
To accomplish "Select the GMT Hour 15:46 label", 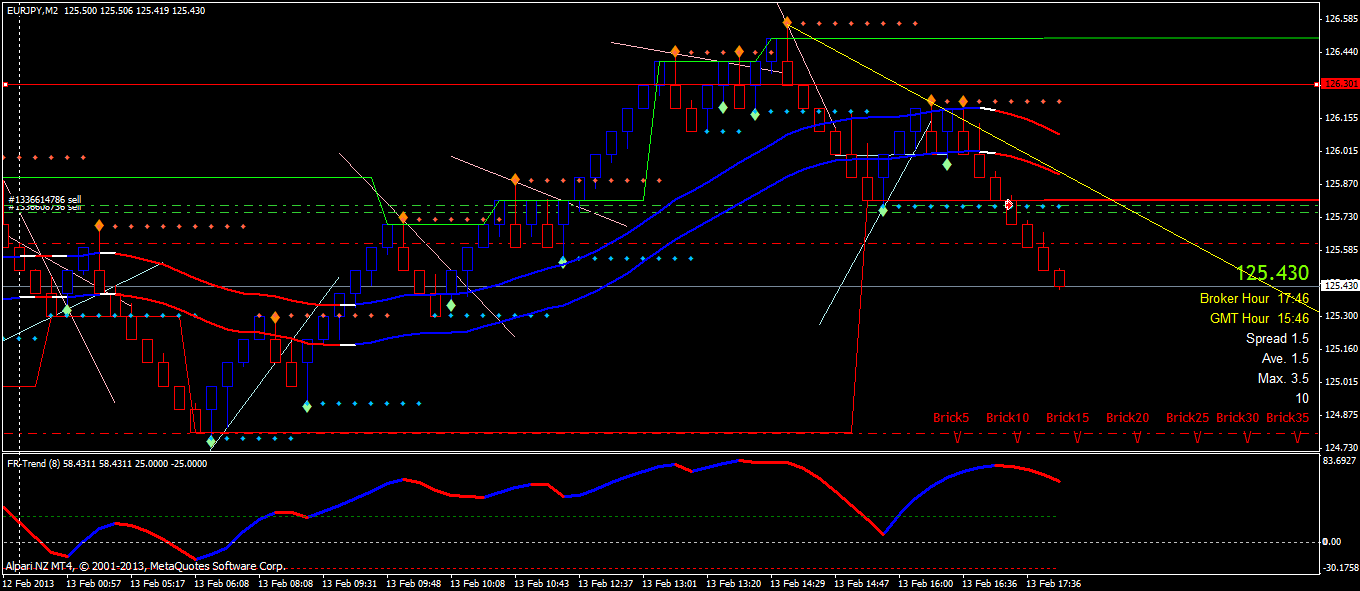I will 1259,318.
